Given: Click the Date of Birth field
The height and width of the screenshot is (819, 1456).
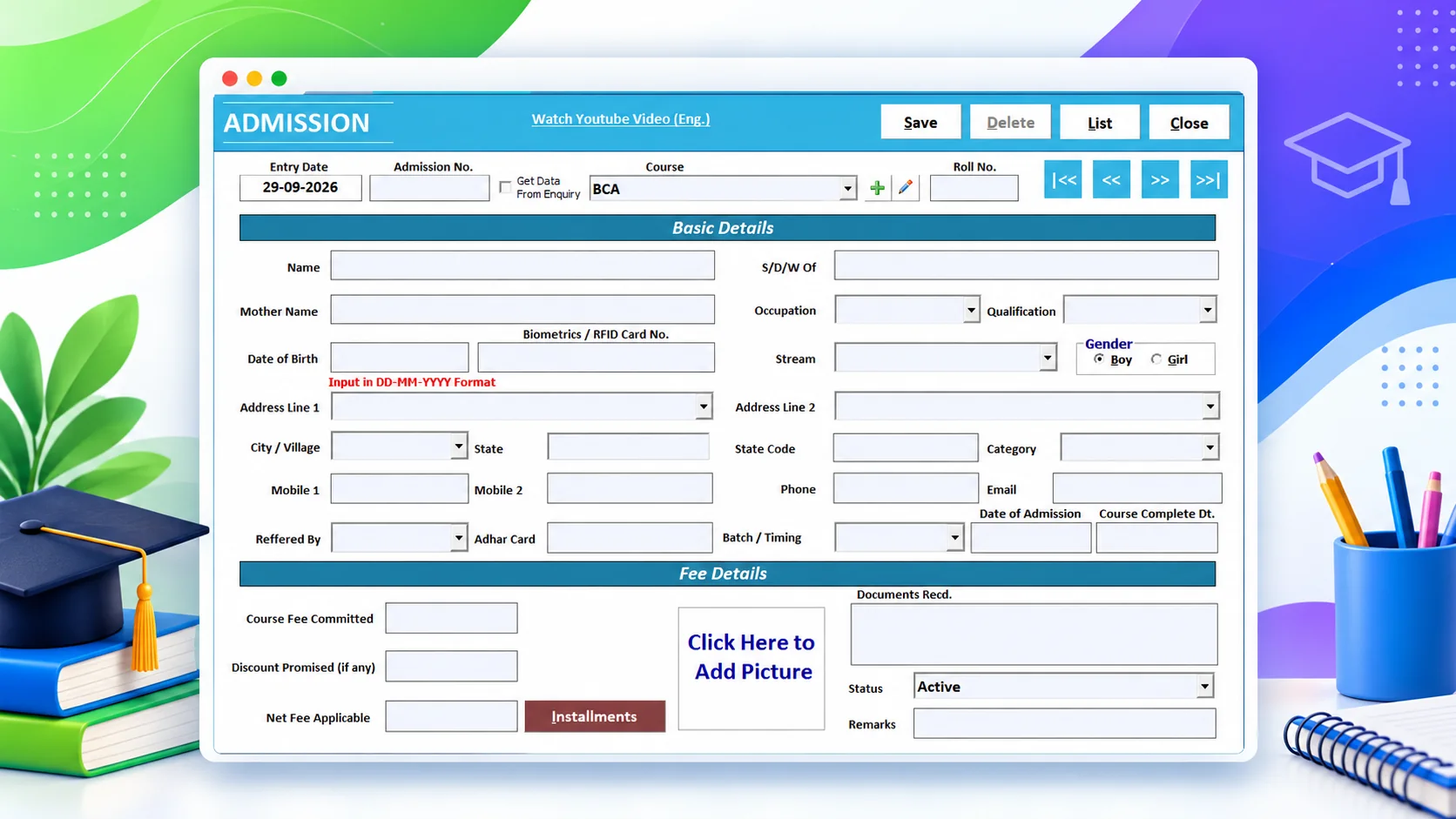Looking at the screenshot, I should (x=400, y=358).
